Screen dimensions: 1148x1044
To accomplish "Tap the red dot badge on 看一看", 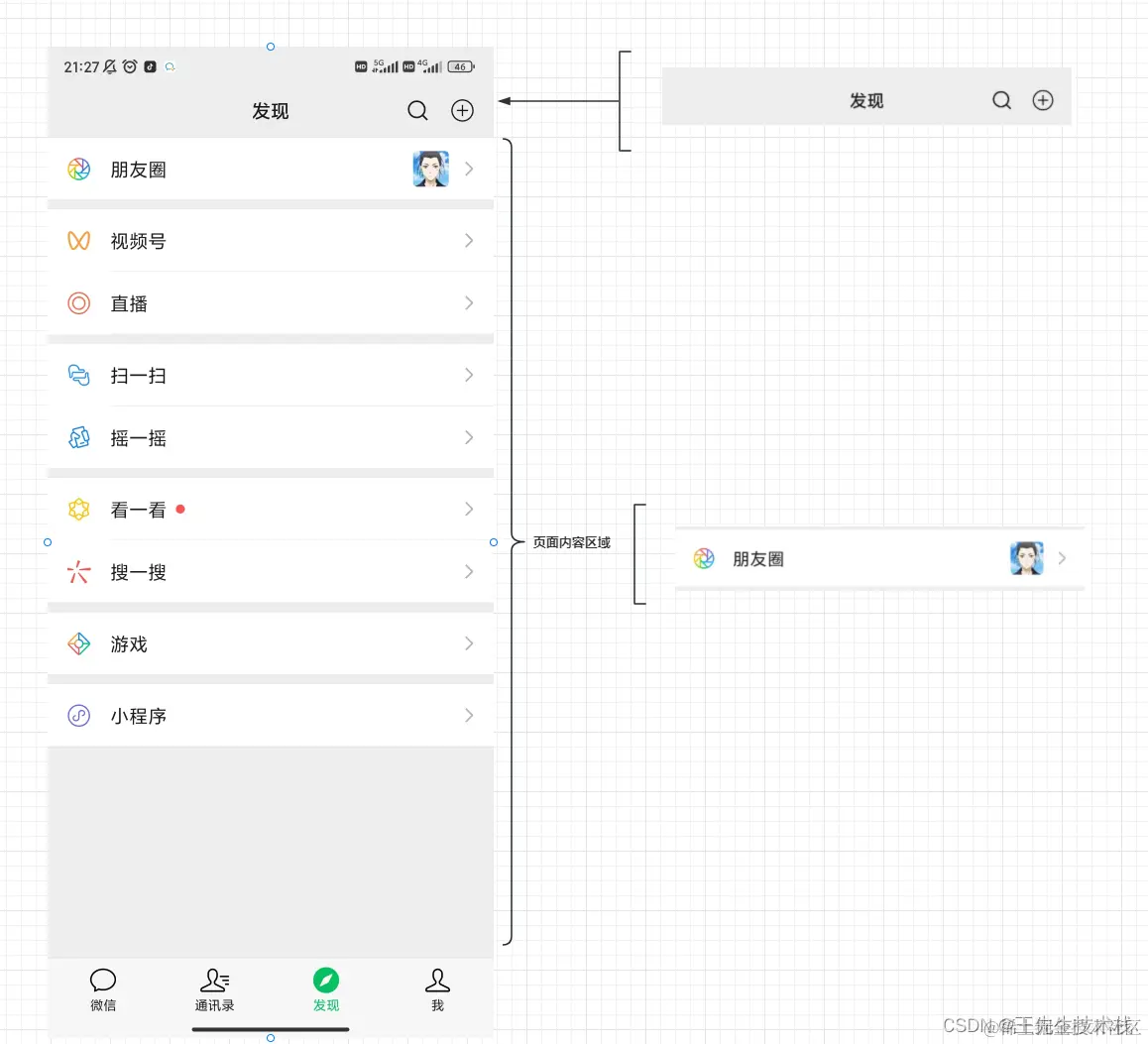I will 179,509.
